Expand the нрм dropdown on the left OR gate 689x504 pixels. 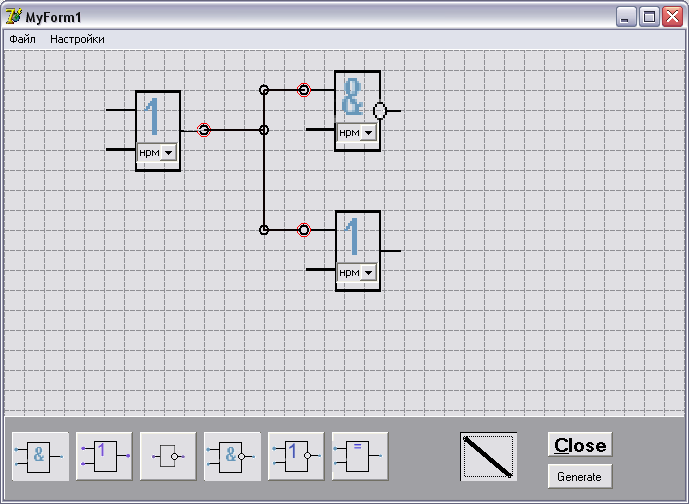pos(169,152)
